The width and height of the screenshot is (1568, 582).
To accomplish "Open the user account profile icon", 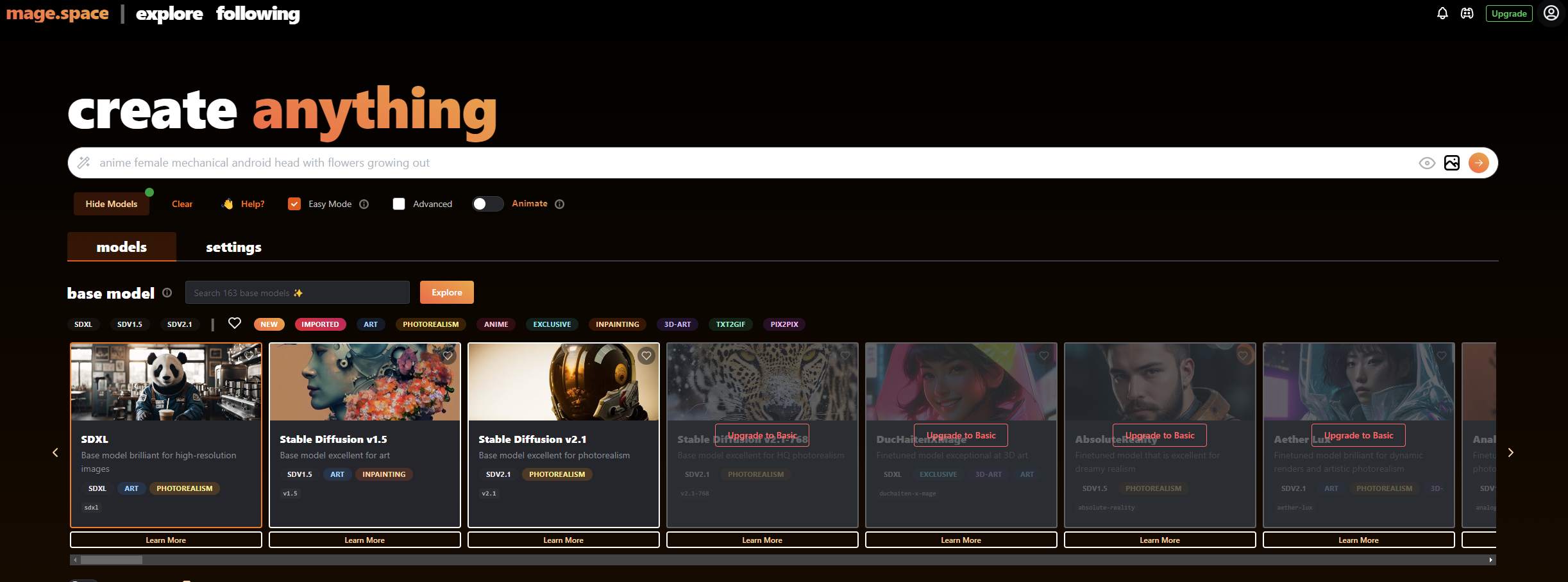I will tap(1551, 13).
